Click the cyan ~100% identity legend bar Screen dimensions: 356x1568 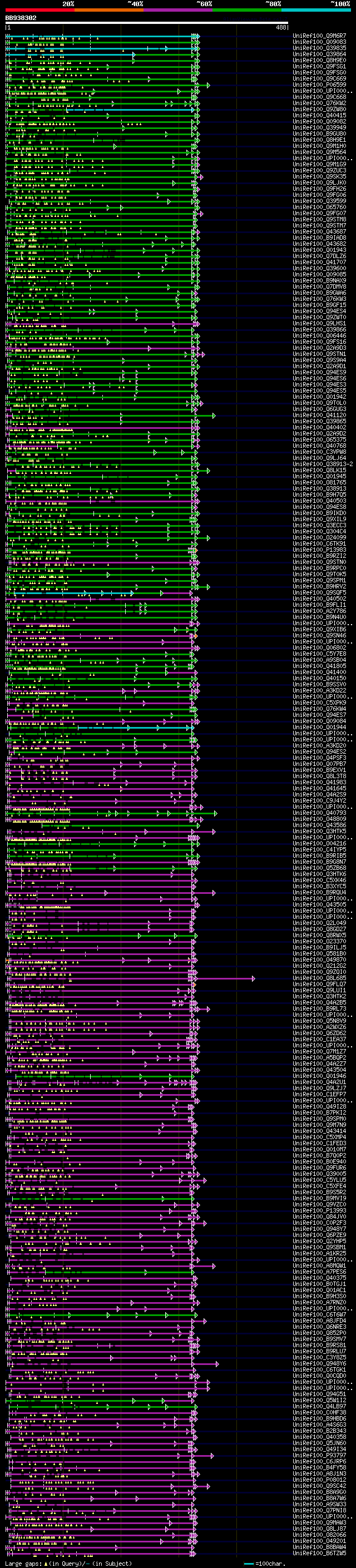coord(316,10)
